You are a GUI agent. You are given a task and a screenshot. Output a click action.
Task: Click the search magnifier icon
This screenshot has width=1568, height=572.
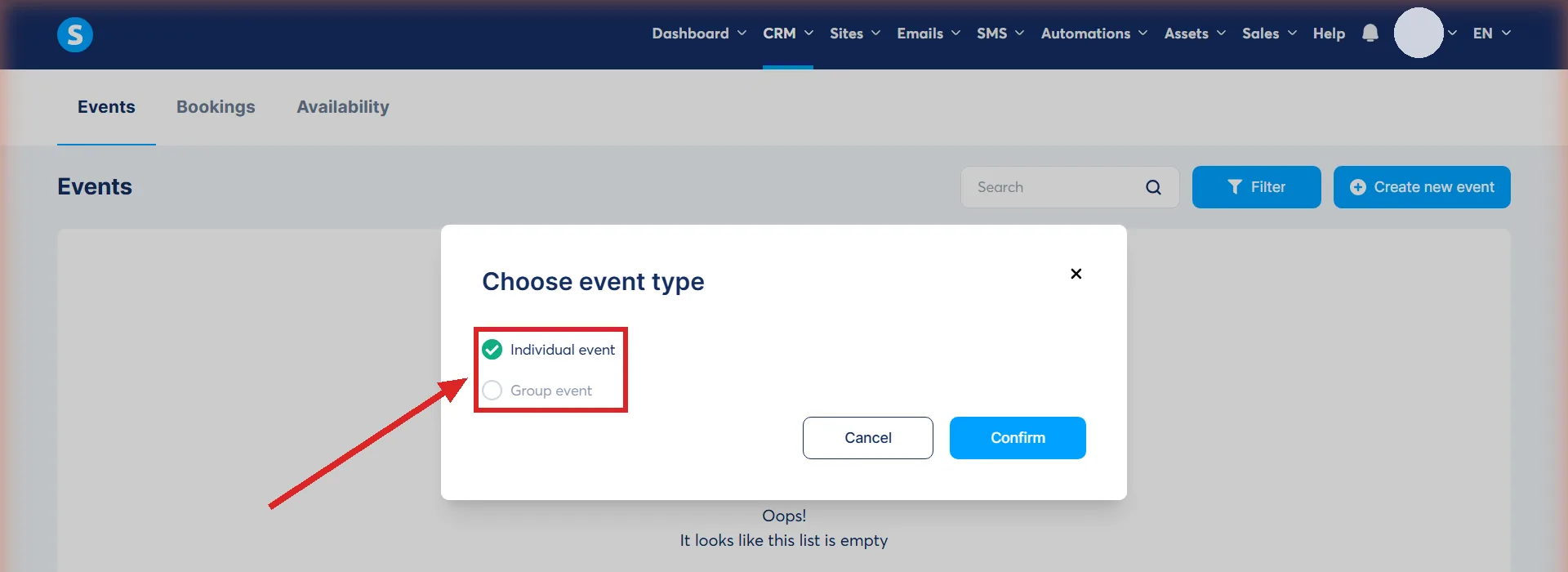[1153, 187]
